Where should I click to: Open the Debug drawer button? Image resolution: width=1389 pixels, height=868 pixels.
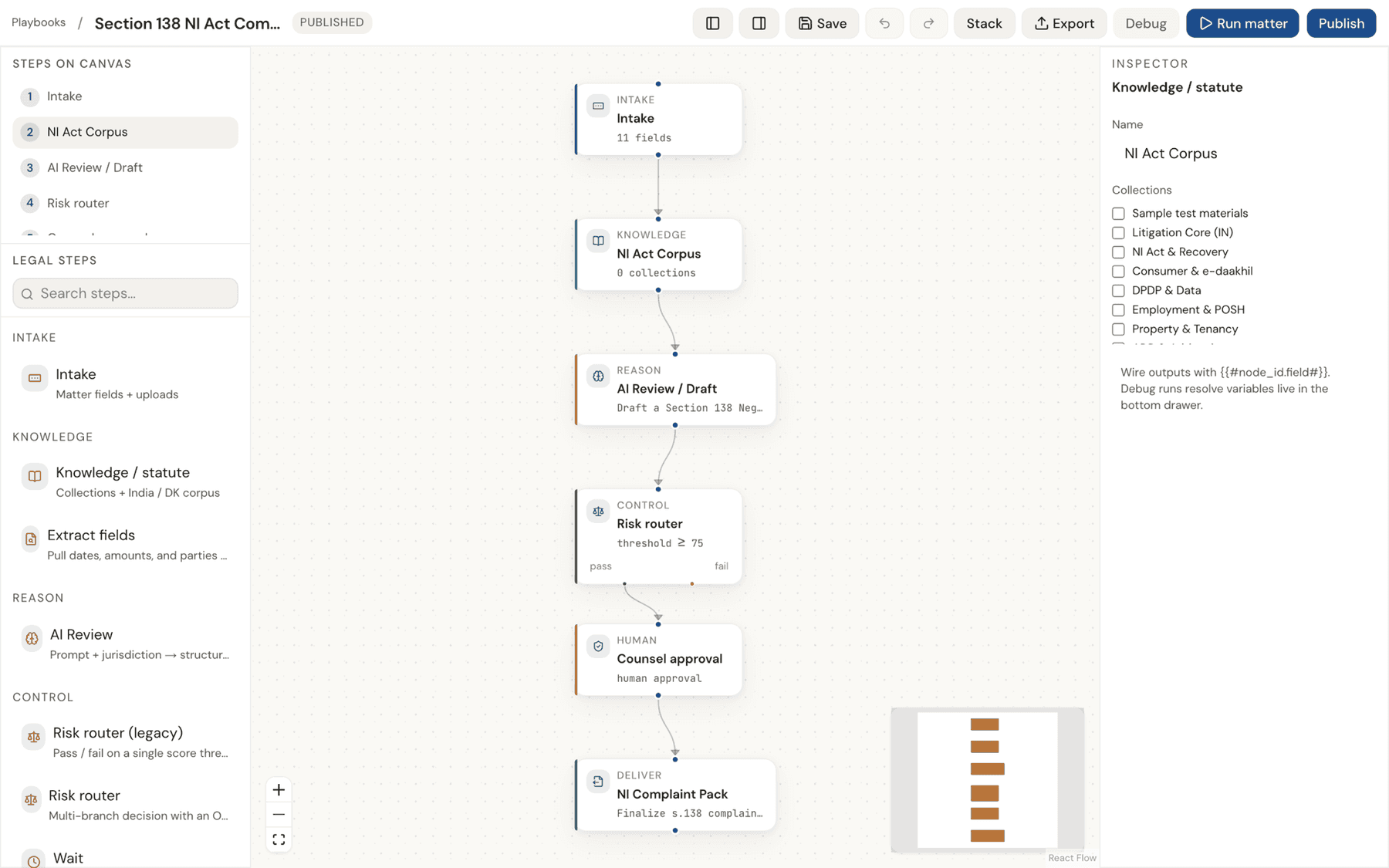tap(1145, 23)
